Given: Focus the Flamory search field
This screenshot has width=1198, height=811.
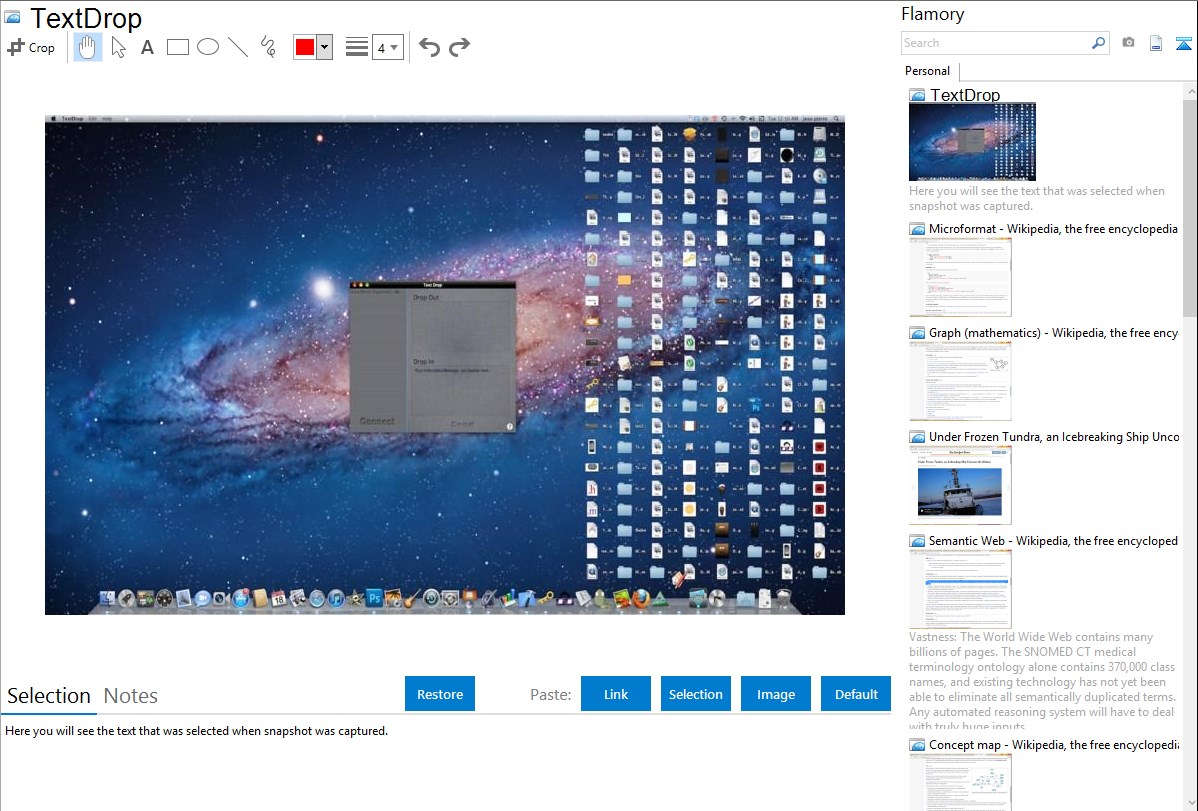Looking at the screenshot, I should coord(995,43).
